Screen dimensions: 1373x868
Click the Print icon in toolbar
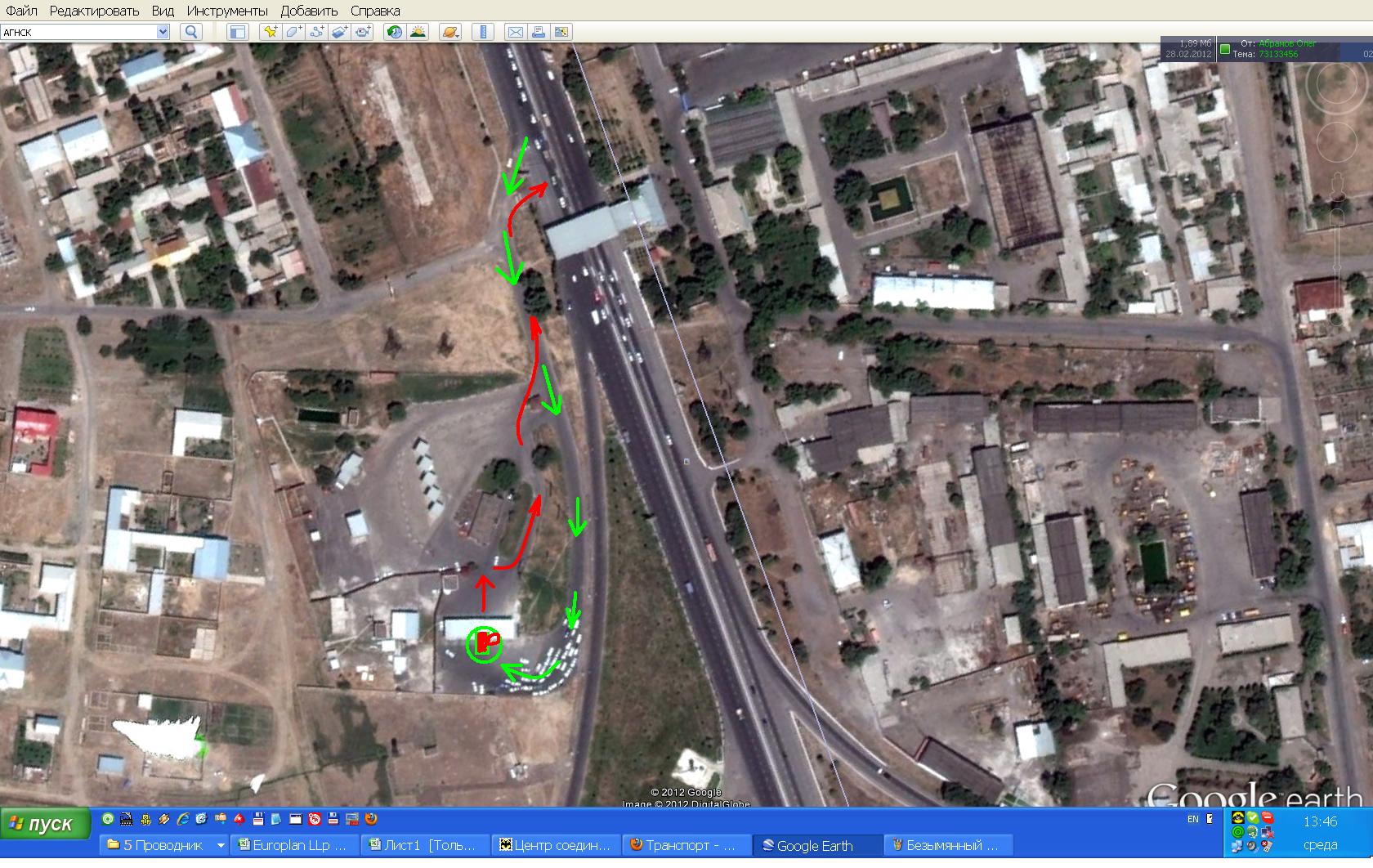click(x=539, y=32)
